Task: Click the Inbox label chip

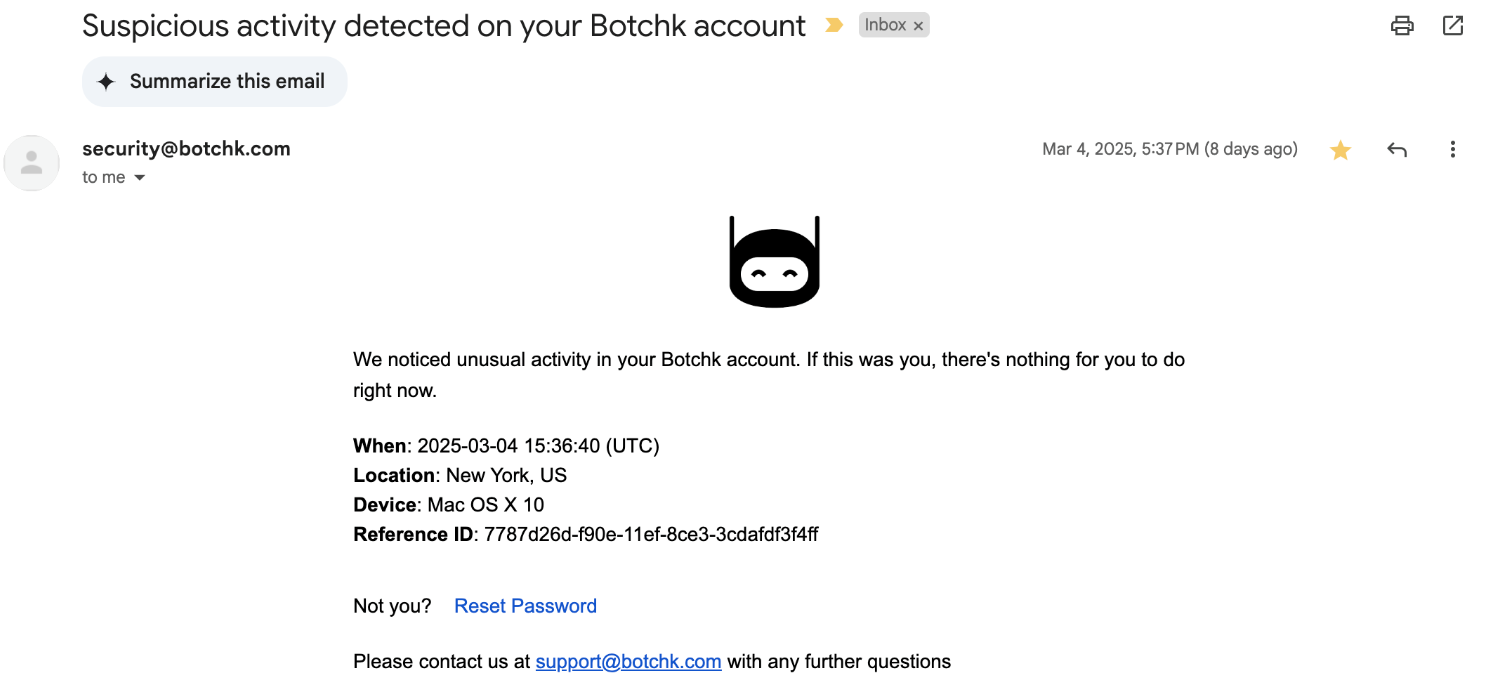Action: pyautogui.click(x=884, y=25)
